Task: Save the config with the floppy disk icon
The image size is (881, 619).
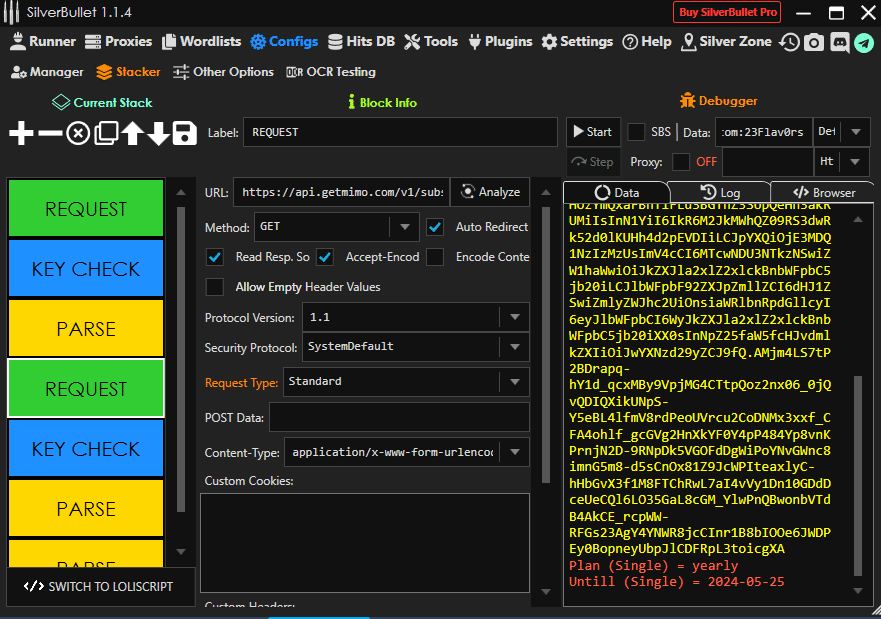Action: tap(185, 134)
